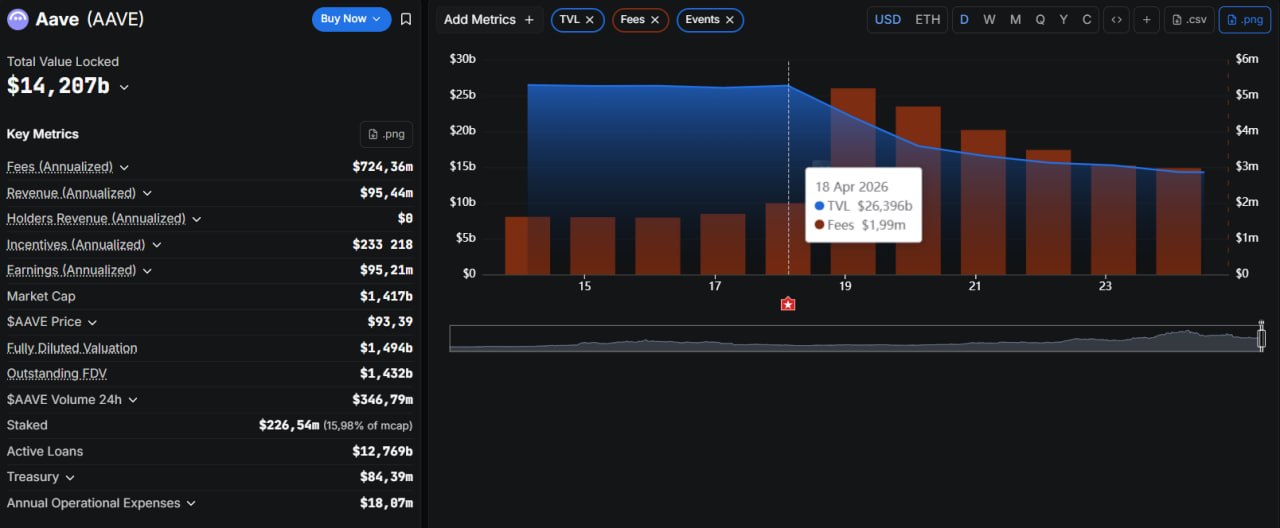The width and height of the screenshot is (1280, 528).
Task: Click the $AAVE Price value $93,39
Action: pos(390,322)
